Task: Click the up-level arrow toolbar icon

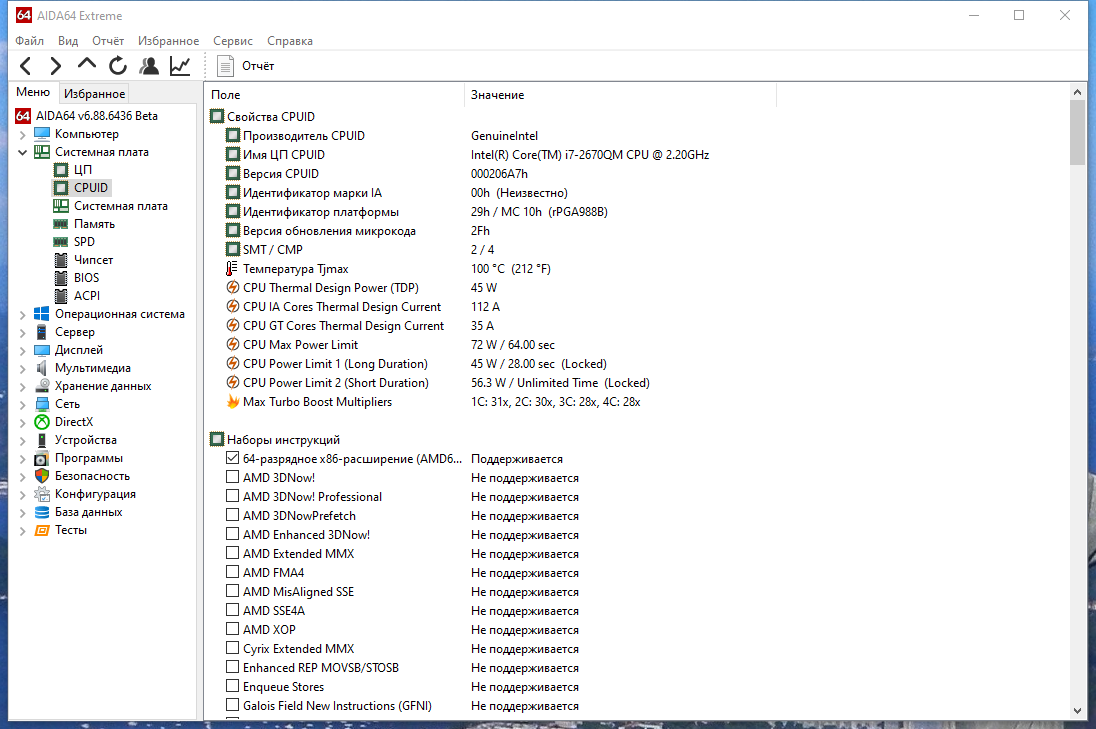Action: [x=87, y=64]
